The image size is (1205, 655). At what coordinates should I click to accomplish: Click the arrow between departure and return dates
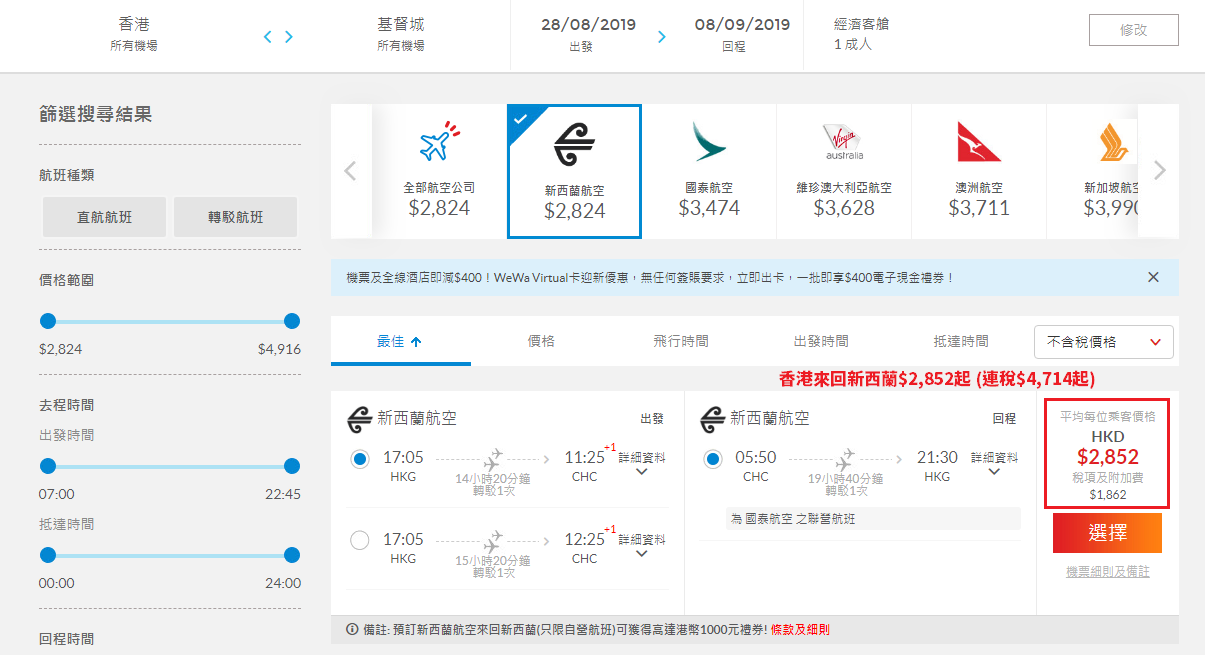[x=661, y=37]
